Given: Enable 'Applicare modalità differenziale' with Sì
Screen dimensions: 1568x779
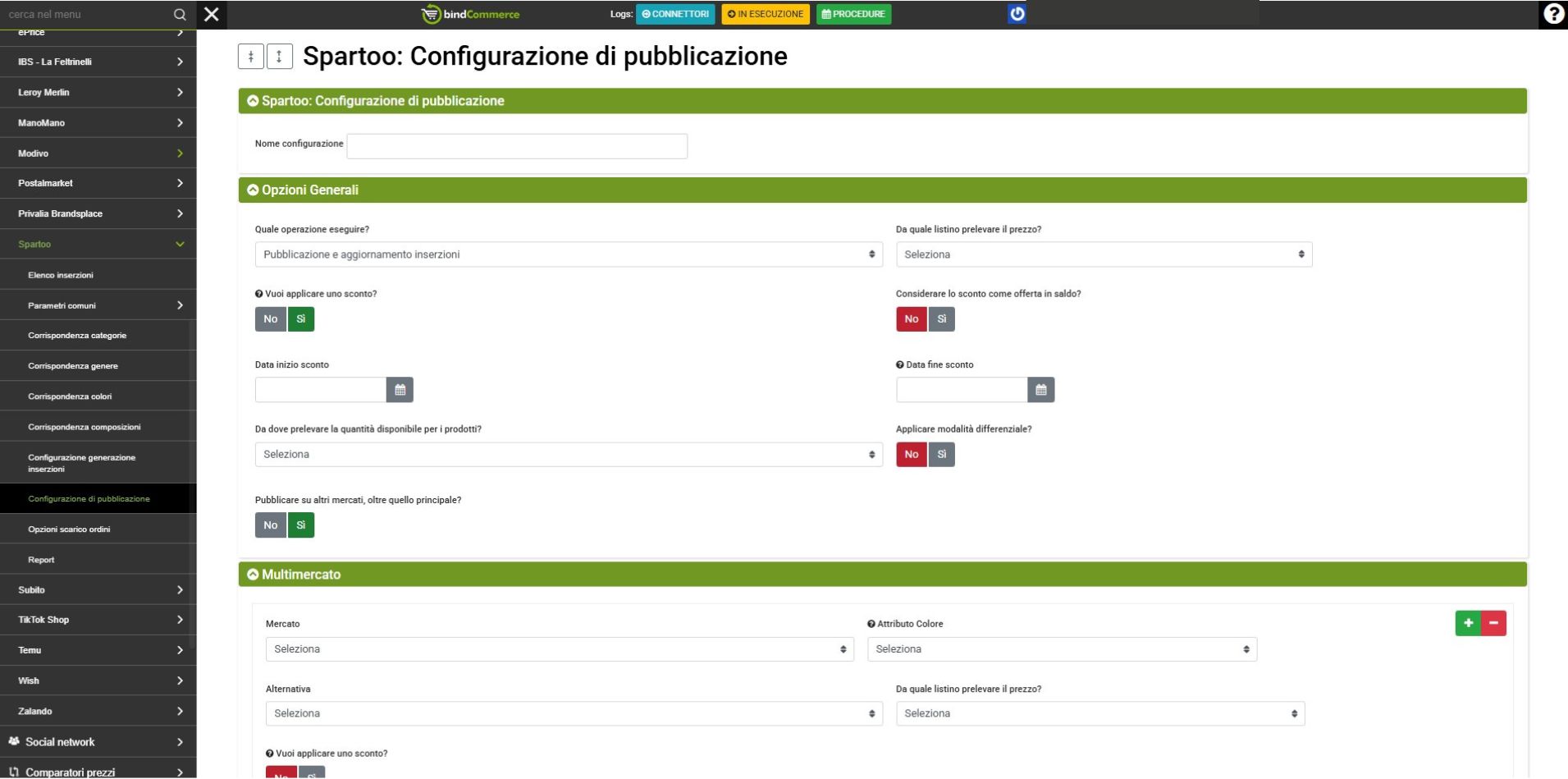Looking at the screenshot, I should tap(941, 455).
